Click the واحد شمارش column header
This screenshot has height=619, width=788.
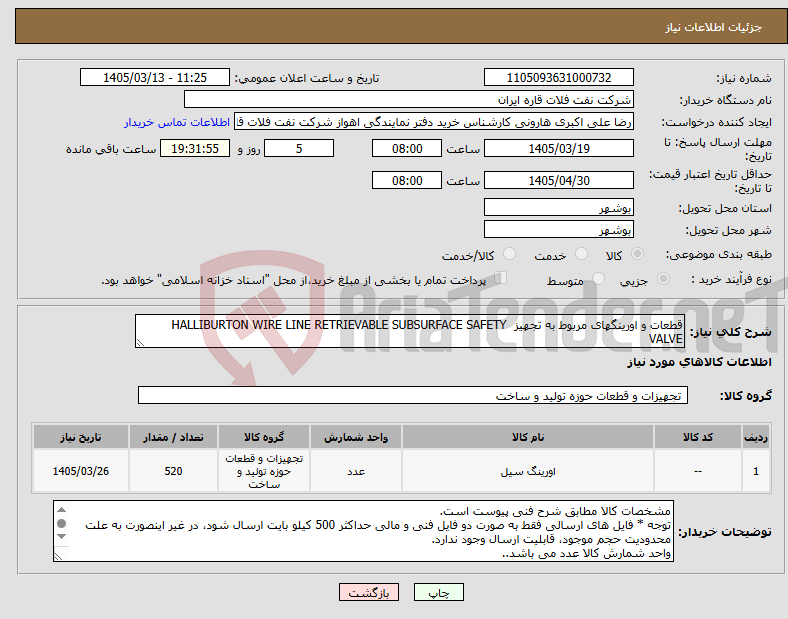356,437
